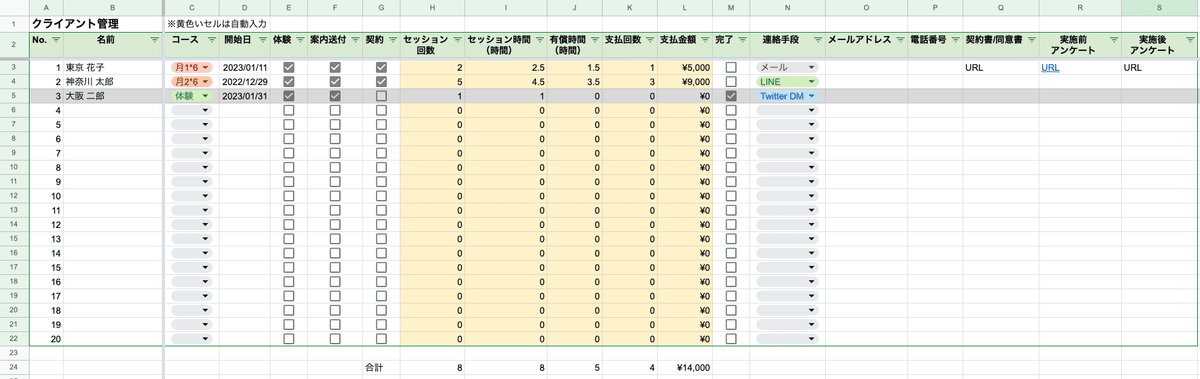1200x379 pixels.
Task: Uncheck 体験 checkbox for 東京 花子
Action: pos(289,67)
